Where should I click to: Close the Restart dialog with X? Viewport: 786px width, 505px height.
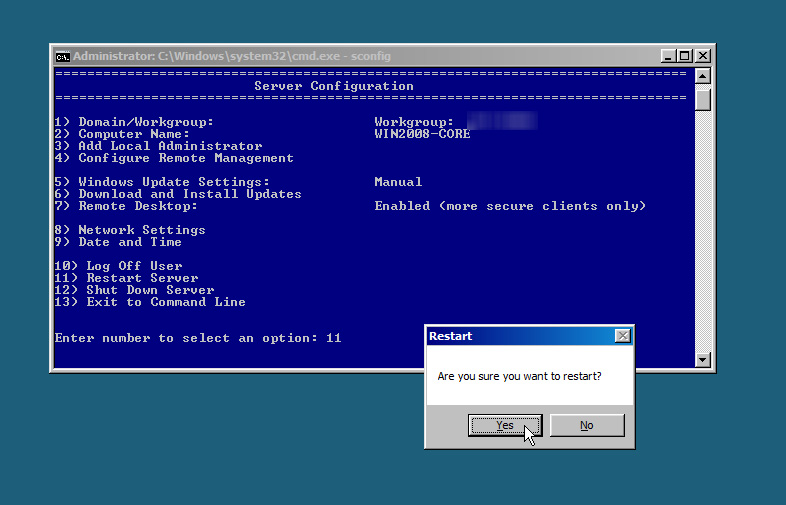(x=623, y=336)
